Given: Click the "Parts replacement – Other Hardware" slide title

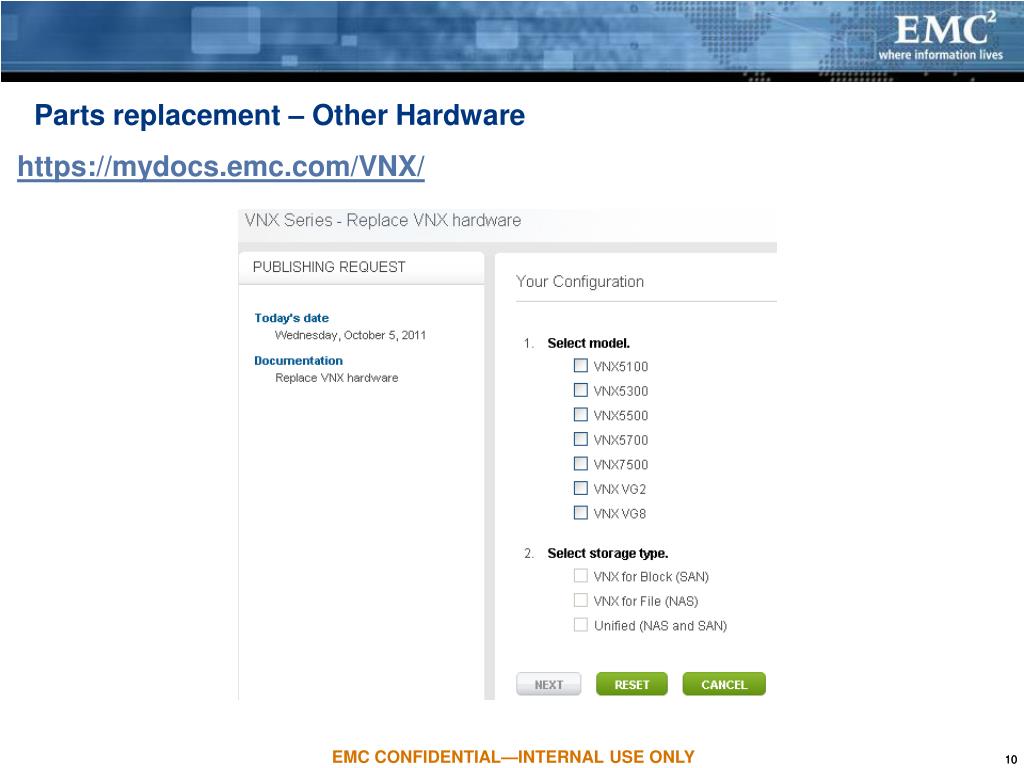Looking at the screenshot, I should [x=280, y=115].
